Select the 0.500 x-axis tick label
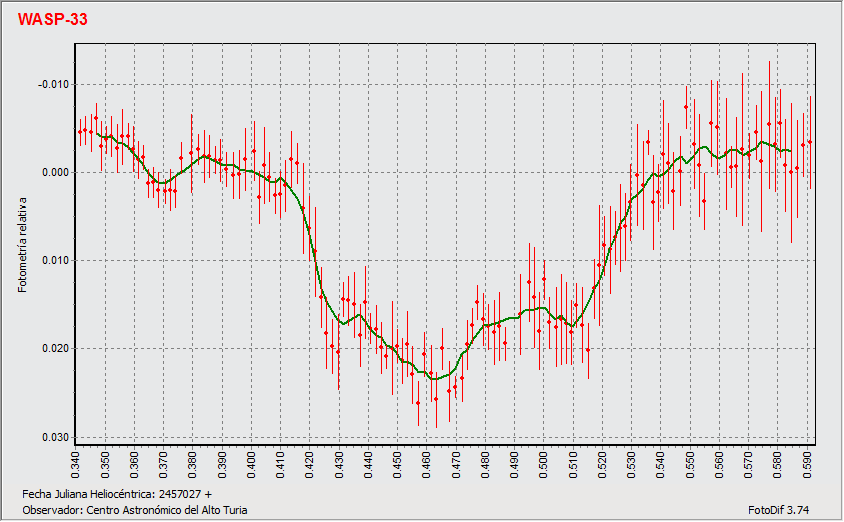 544,464
